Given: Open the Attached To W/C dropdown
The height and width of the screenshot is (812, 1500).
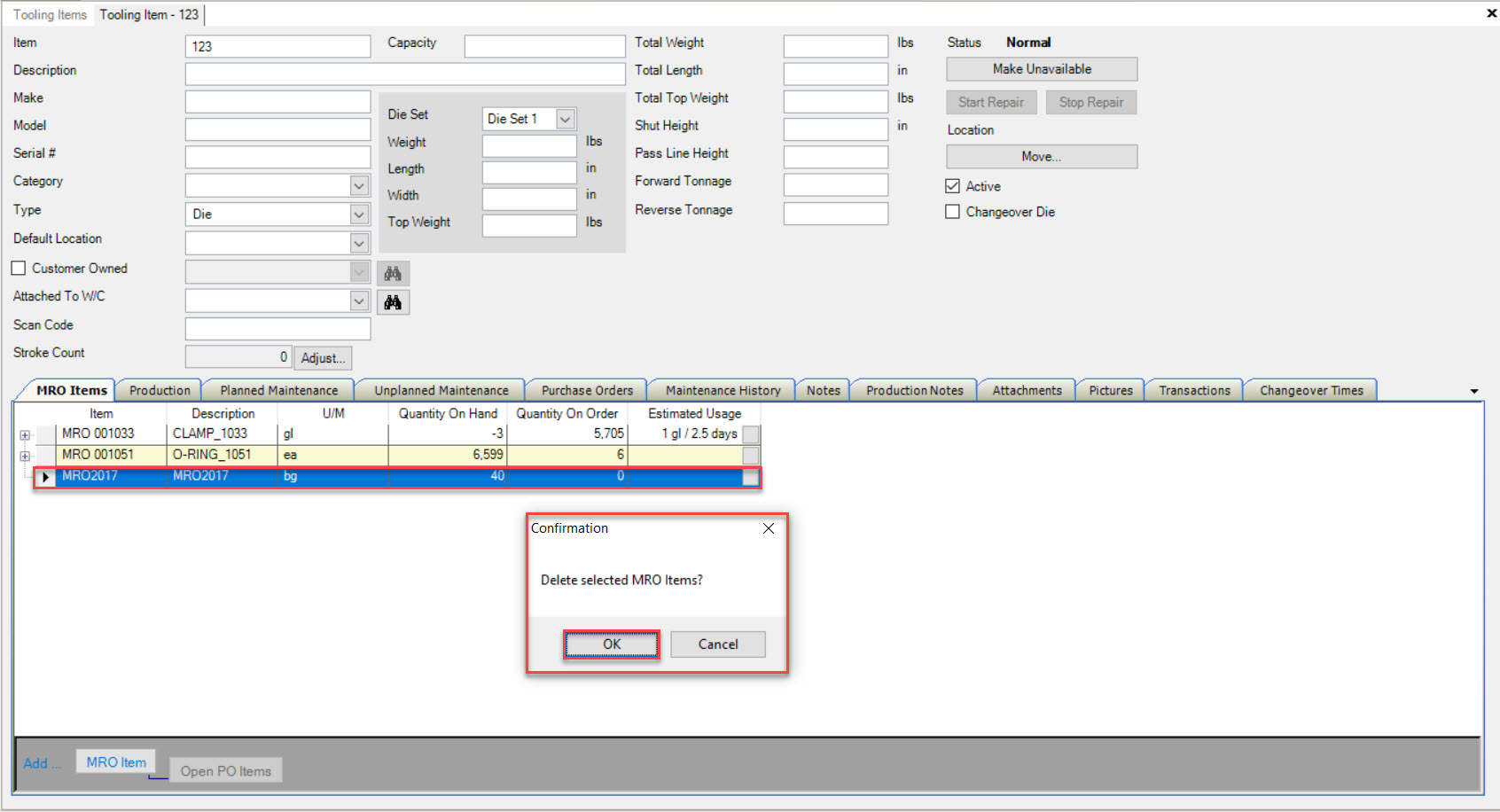Looking at the screenshot, I should click(x=359, y=301).
